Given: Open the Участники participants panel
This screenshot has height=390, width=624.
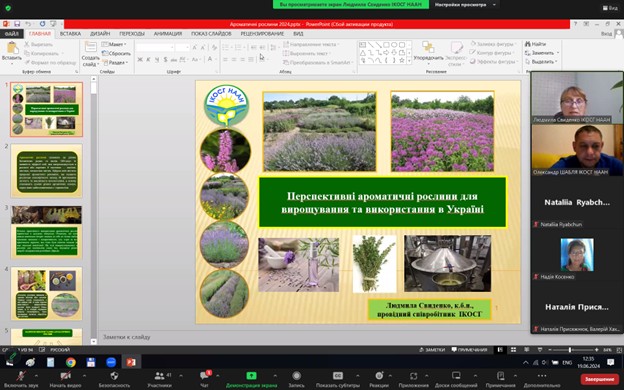Looking at the screenshot, I should tap(159, 379).
